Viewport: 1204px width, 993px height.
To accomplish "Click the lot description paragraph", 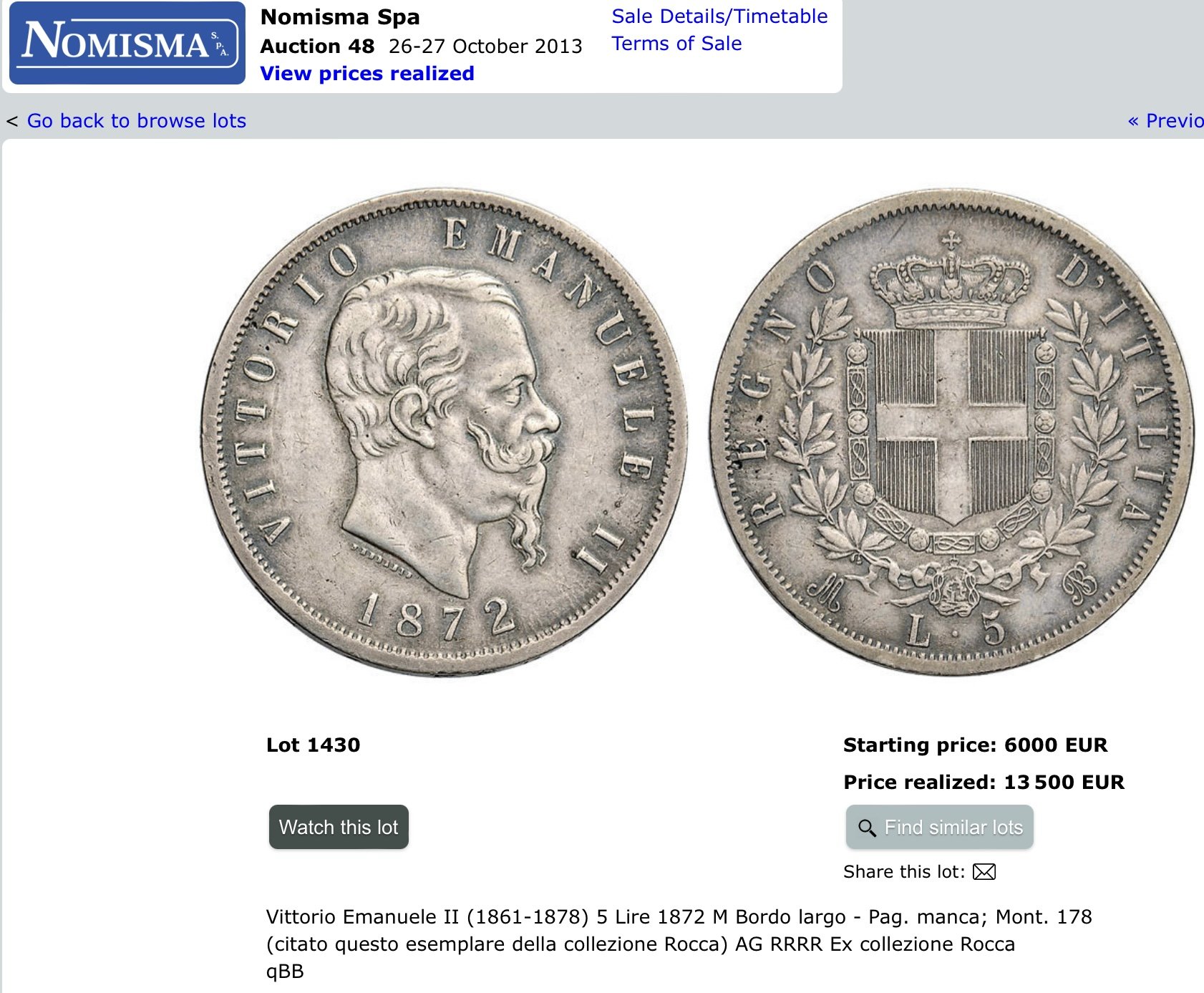I will pos(679,930).
